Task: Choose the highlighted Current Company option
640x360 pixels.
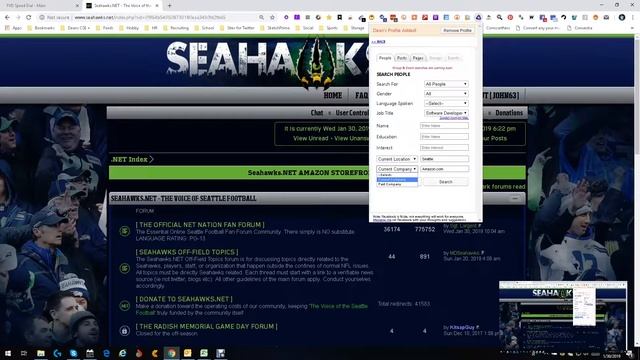Action: coord(397,180)
